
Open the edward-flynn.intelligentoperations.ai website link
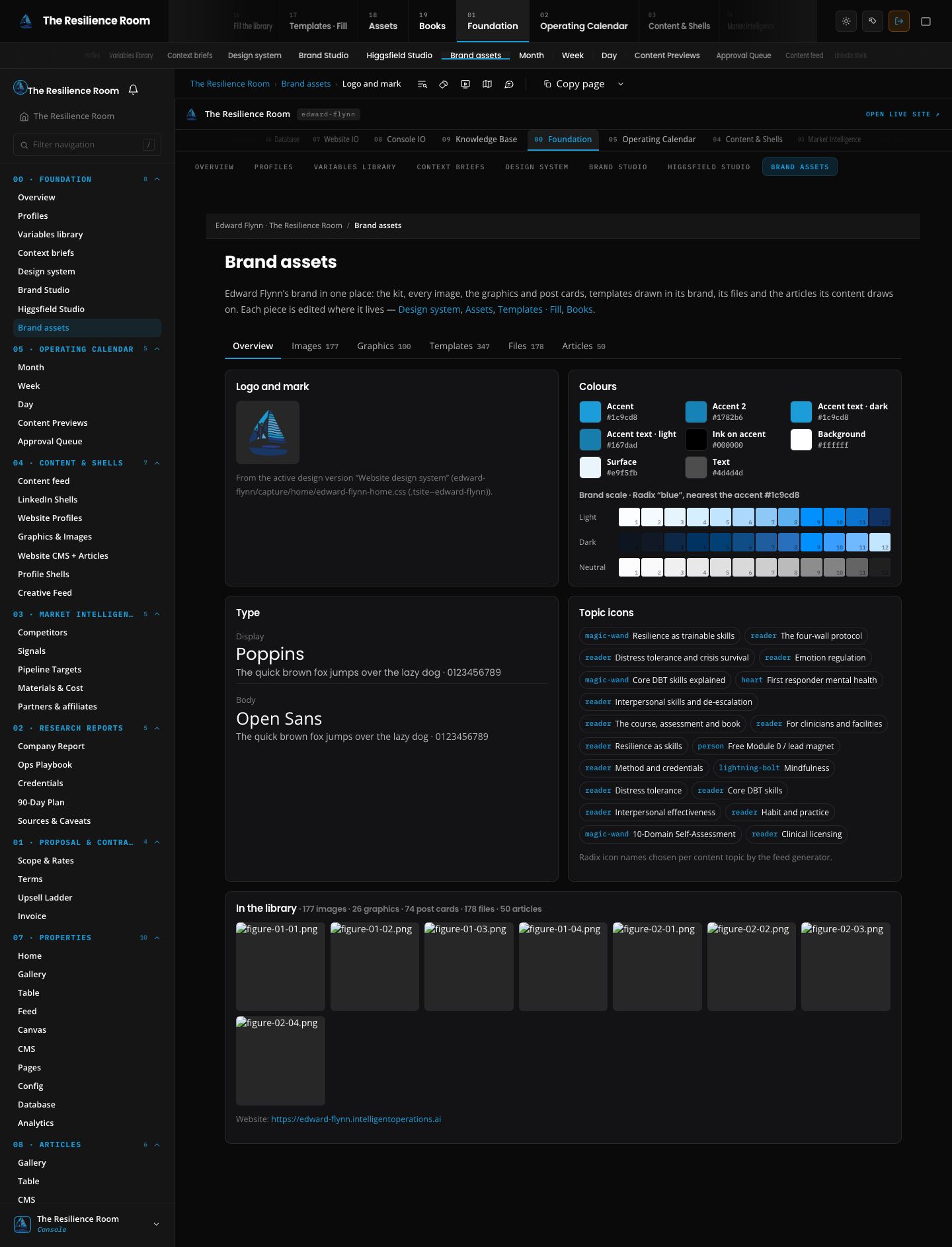(x=356, y=1119)
